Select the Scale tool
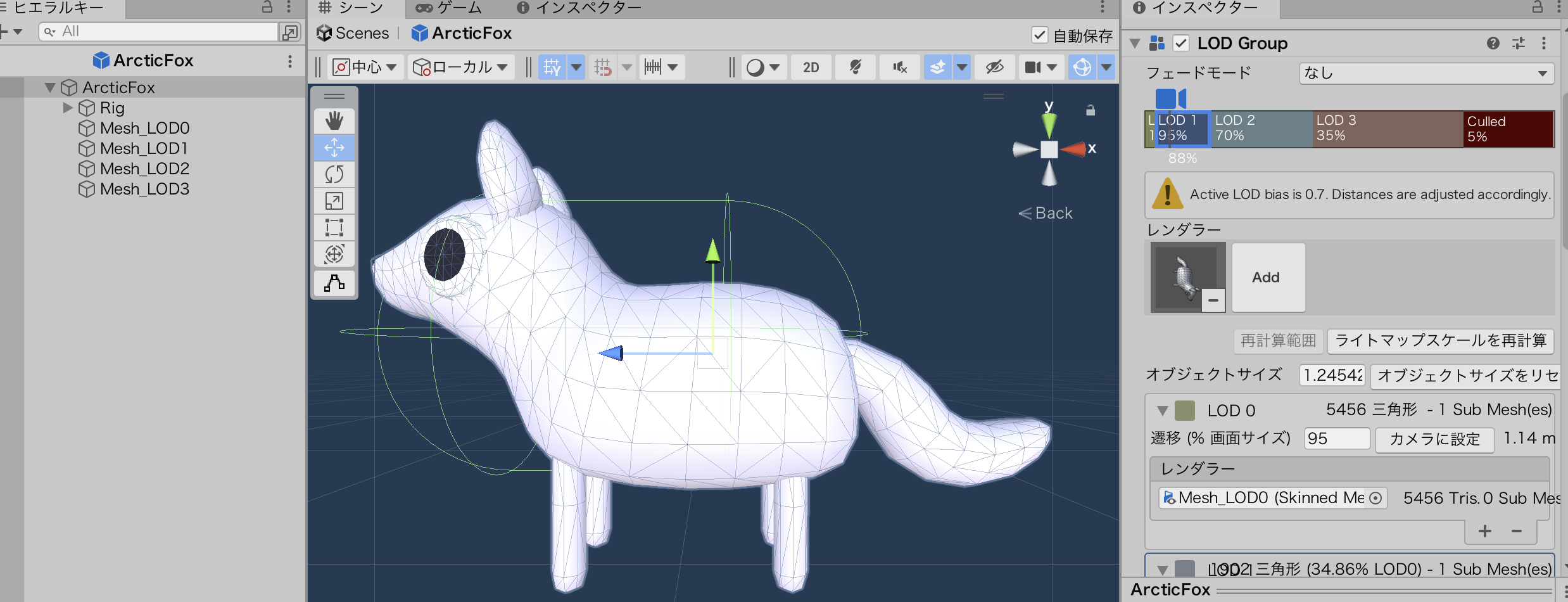This screenshot has width=1568, height=602. click(334, 201)
